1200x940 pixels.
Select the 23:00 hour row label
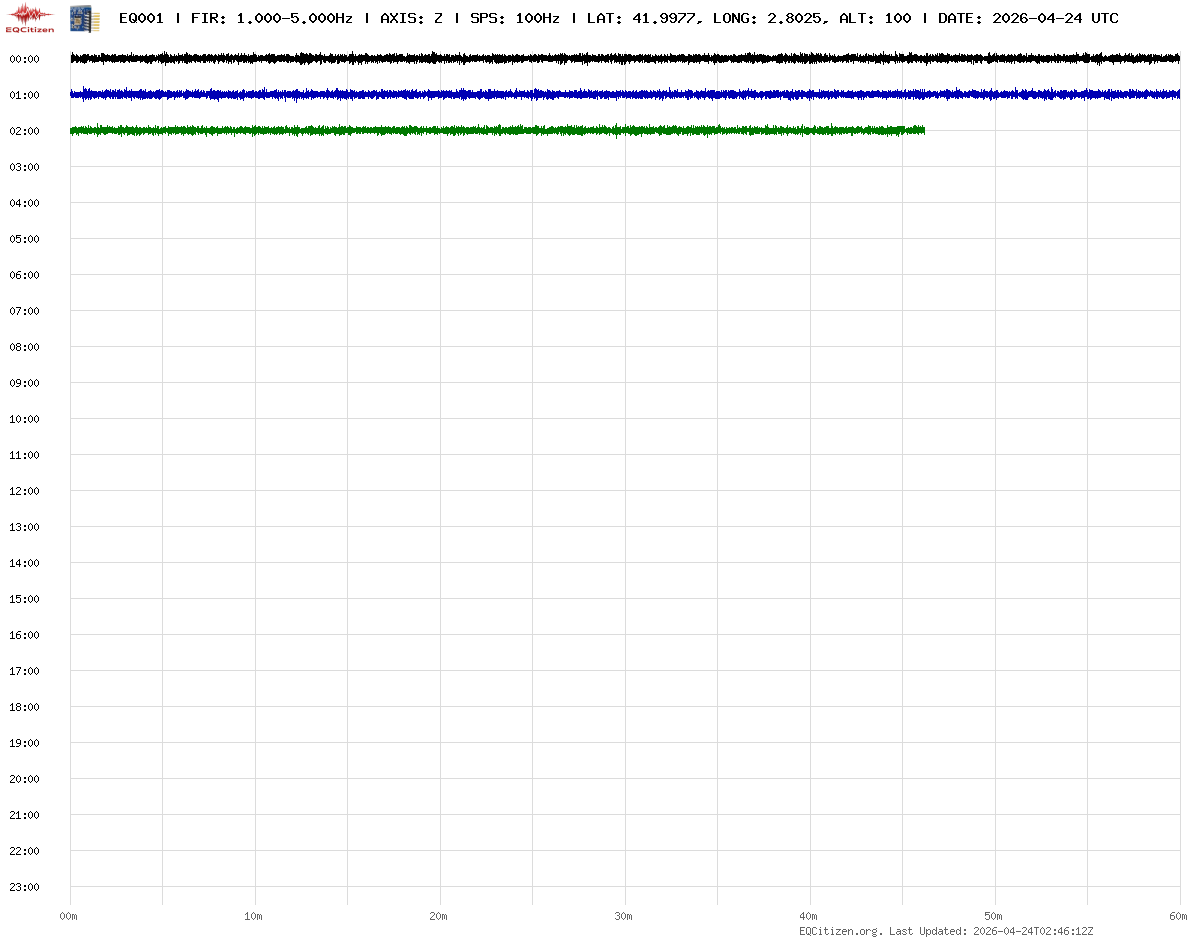tap(24, 887)
